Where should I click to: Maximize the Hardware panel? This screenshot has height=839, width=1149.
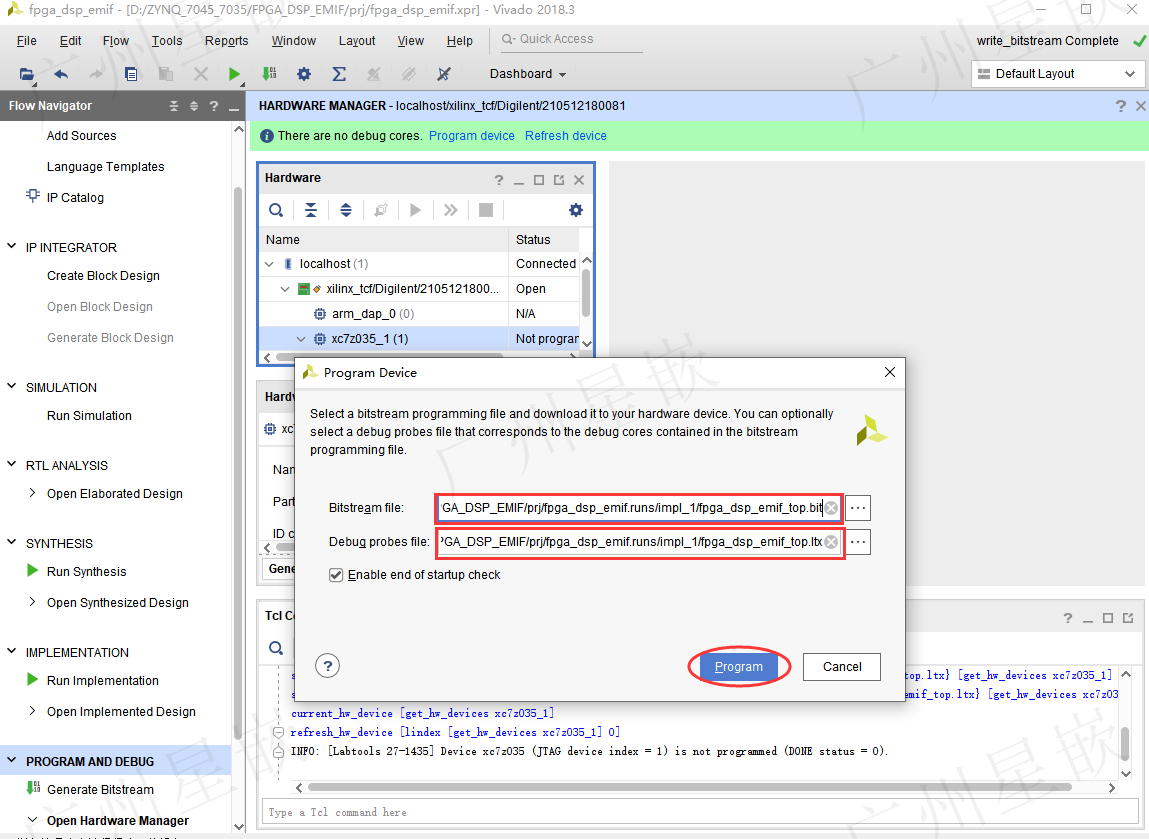click(x=539, y=180)
